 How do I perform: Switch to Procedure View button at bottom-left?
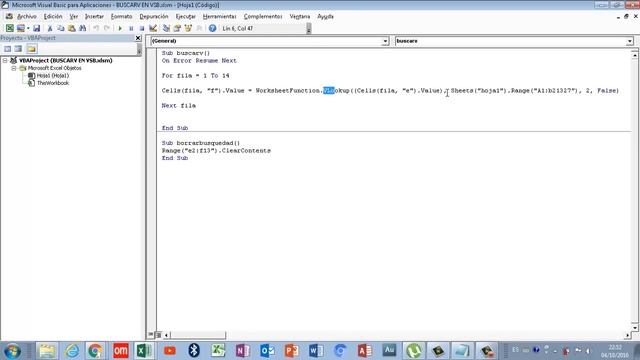pos(151,335)
